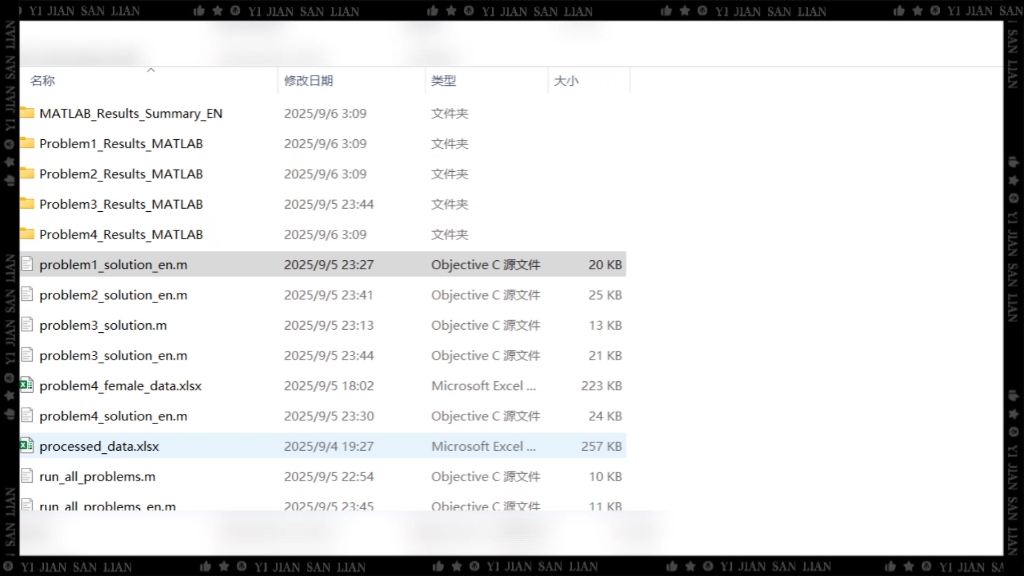Click date 2025/9/5 23:41 of problem2_solution_en.m
1024x576 pixels.
tap(328, 295)
